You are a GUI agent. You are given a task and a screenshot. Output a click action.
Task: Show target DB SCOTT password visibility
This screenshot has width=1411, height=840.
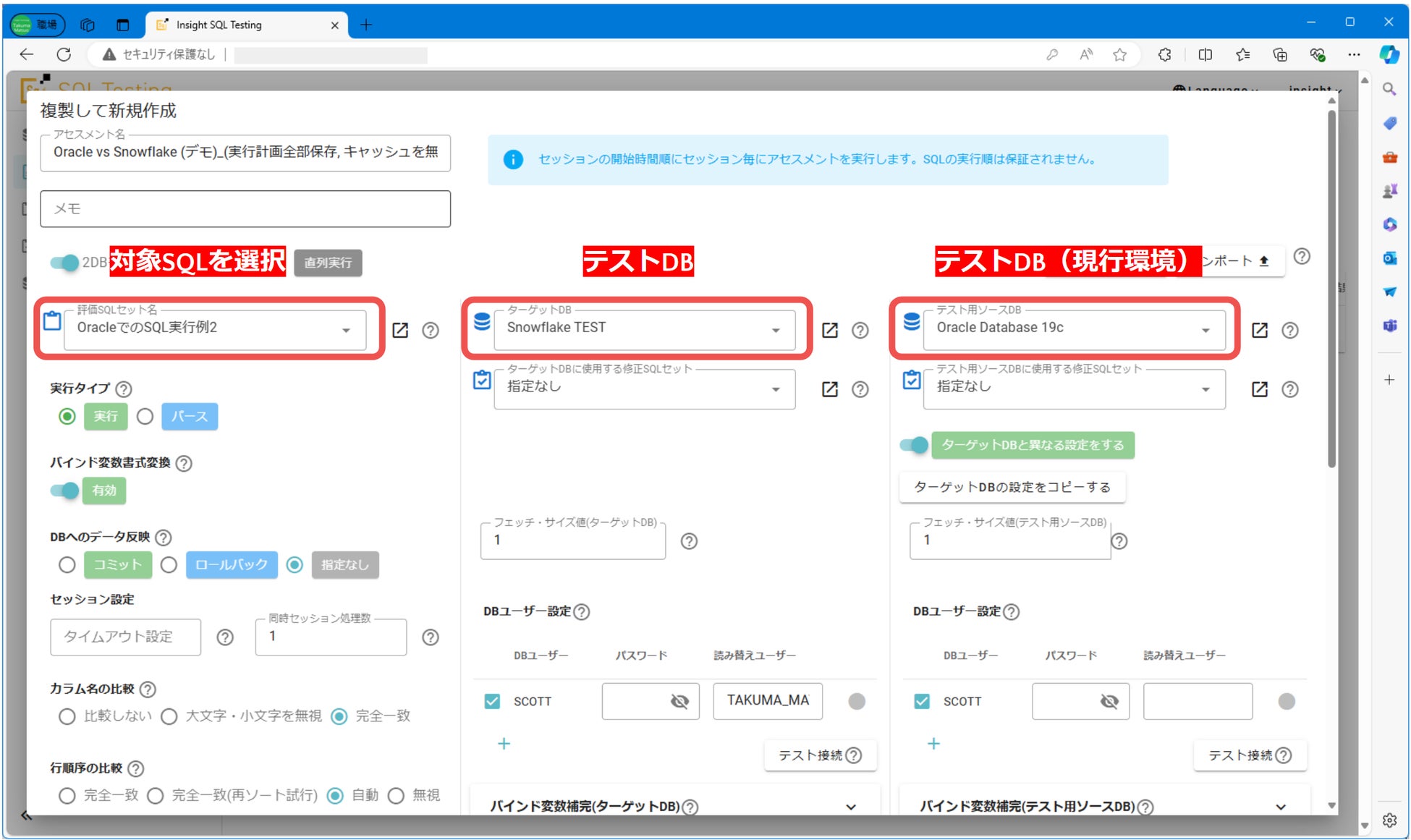[679, 701]
